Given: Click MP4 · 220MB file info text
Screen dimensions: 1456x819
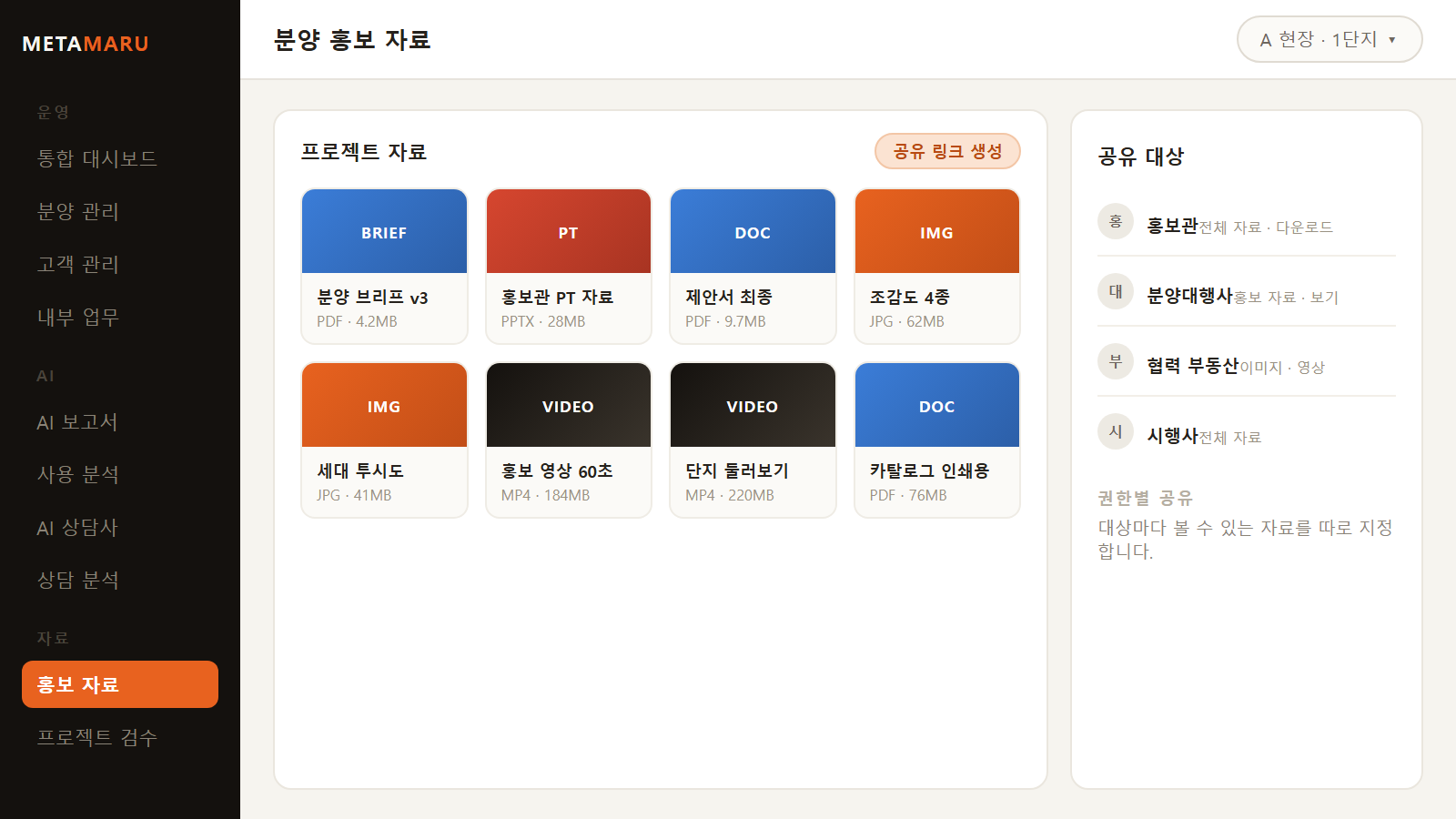Looking at the screenshot, I should point(730,495).
